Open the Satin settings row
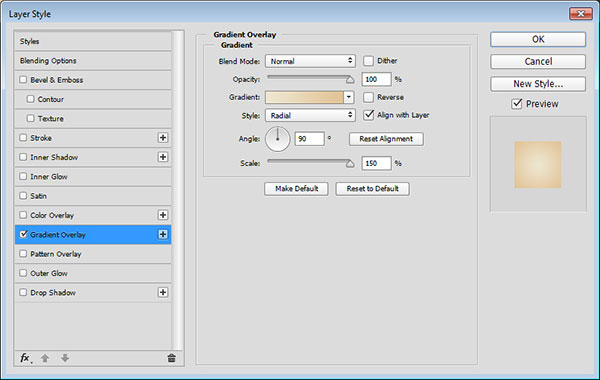The image size is (600, 380). pos(93,196)
